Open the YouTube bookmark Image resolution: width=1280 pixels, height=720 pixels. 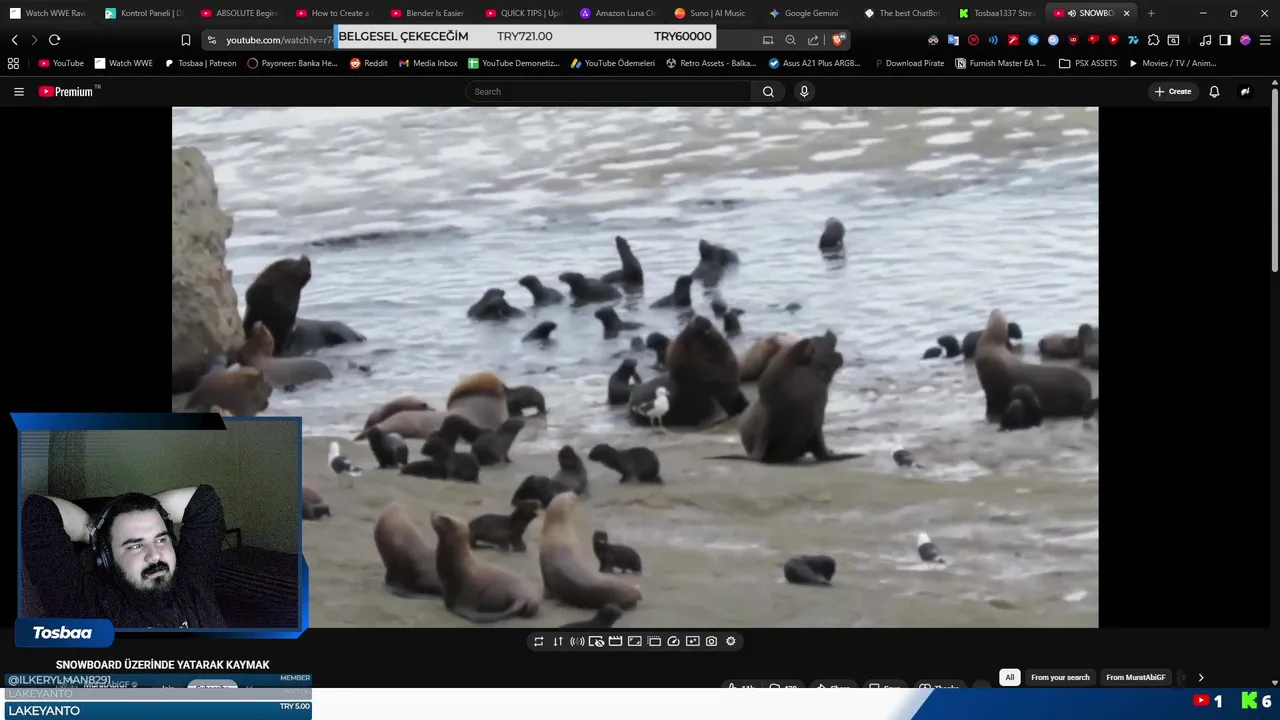pyautogui.click(x=61, y=63)
